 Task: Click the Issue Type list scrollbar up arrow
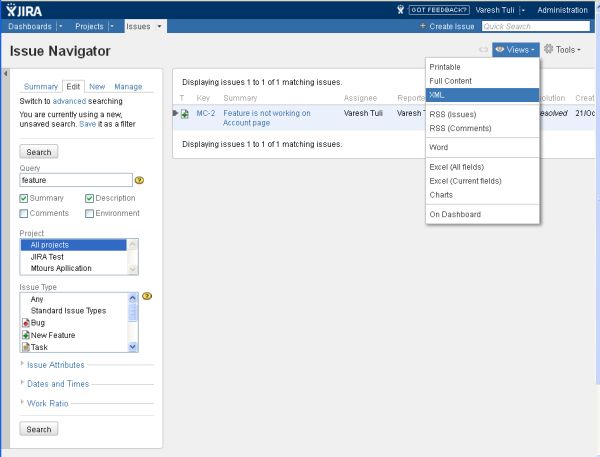tap(132, 298)
